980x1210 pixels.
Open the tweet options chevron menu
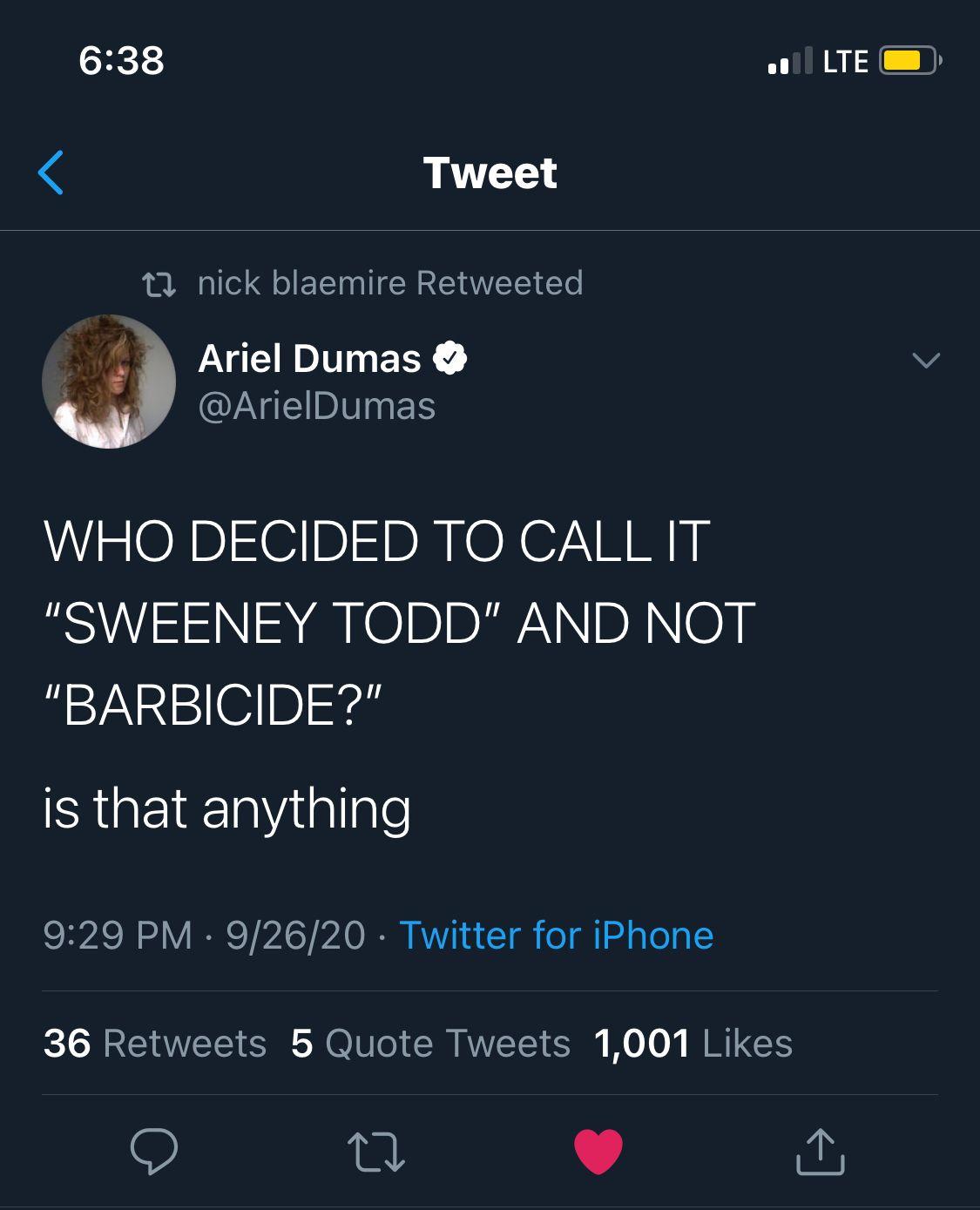(x=925, y=360)
